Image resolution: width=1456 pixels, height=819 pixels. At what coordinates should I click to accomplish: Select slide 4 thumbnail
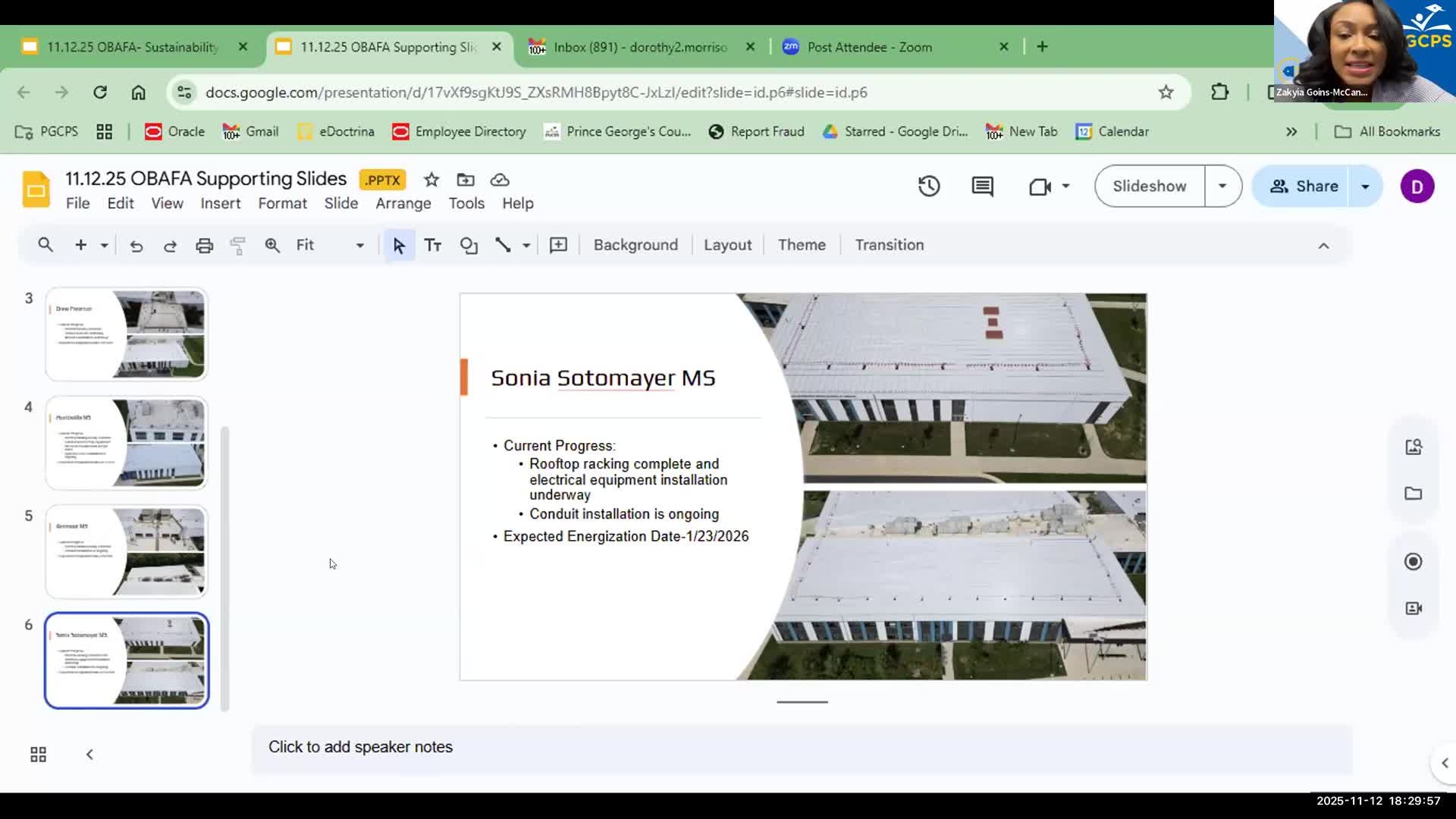[127, 443]
